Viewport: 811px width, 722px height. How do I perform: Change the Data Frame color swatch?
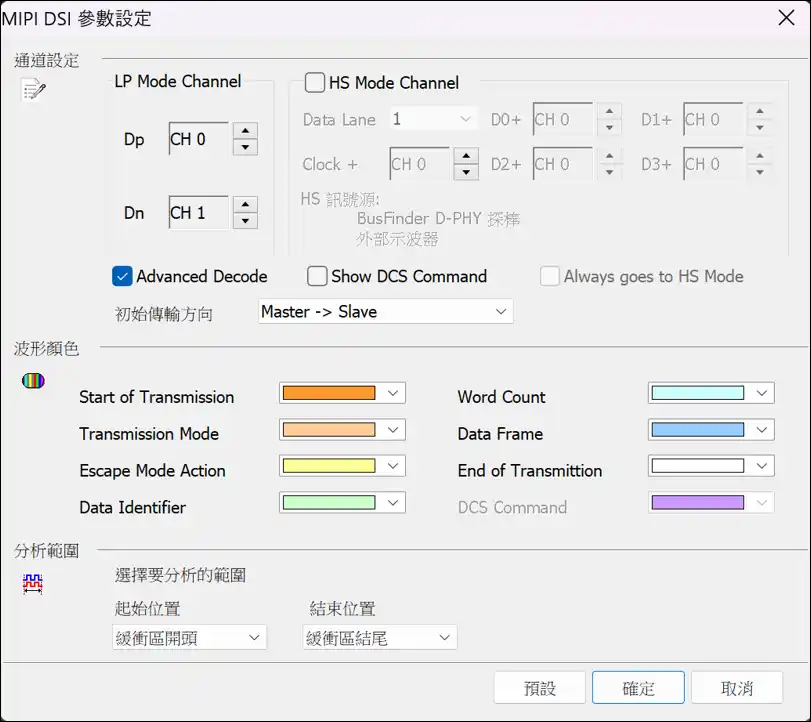(x=710, y=430)
